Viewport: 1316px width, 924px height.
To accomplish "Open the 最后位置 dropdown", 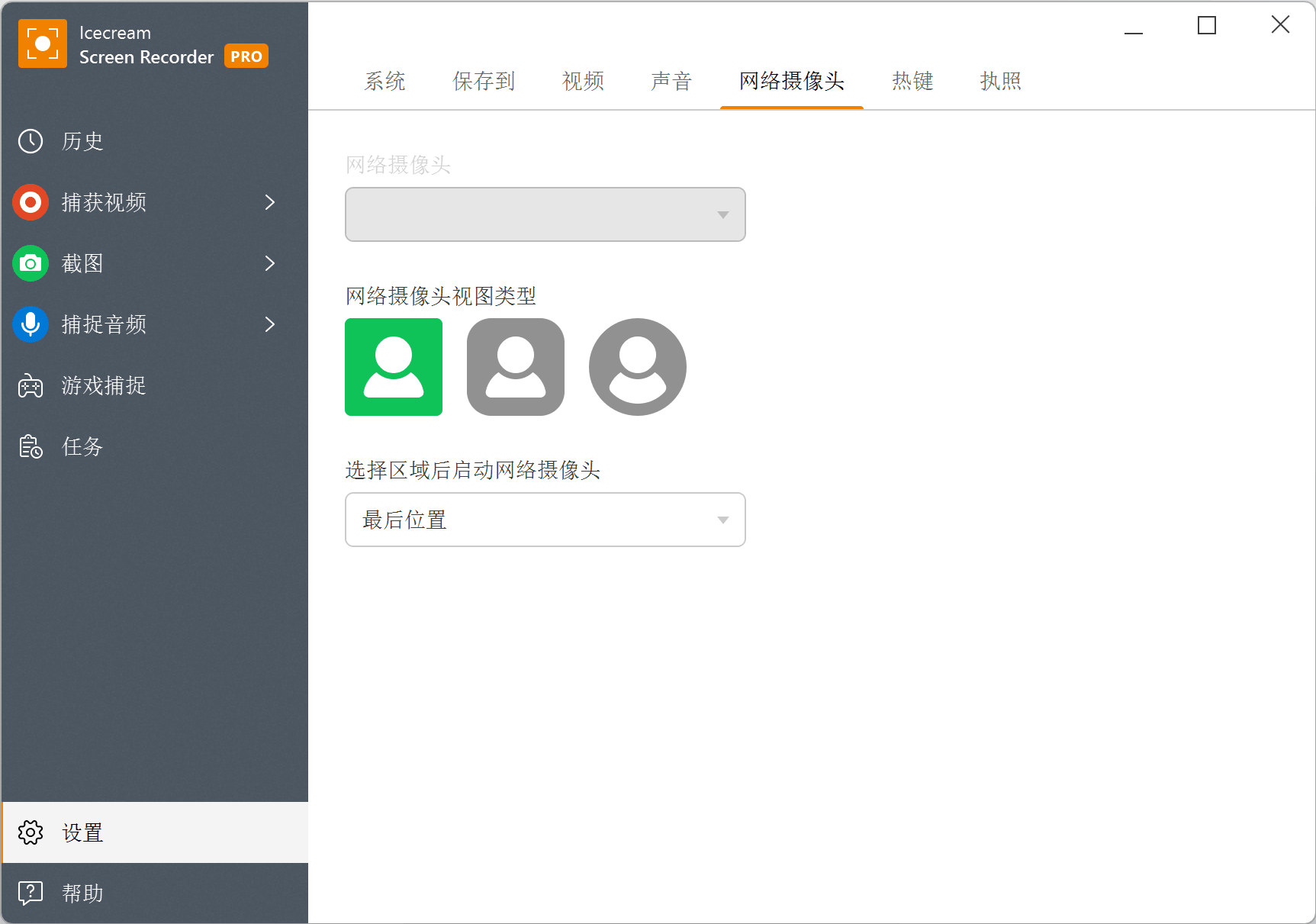I will tap(545, 520).
